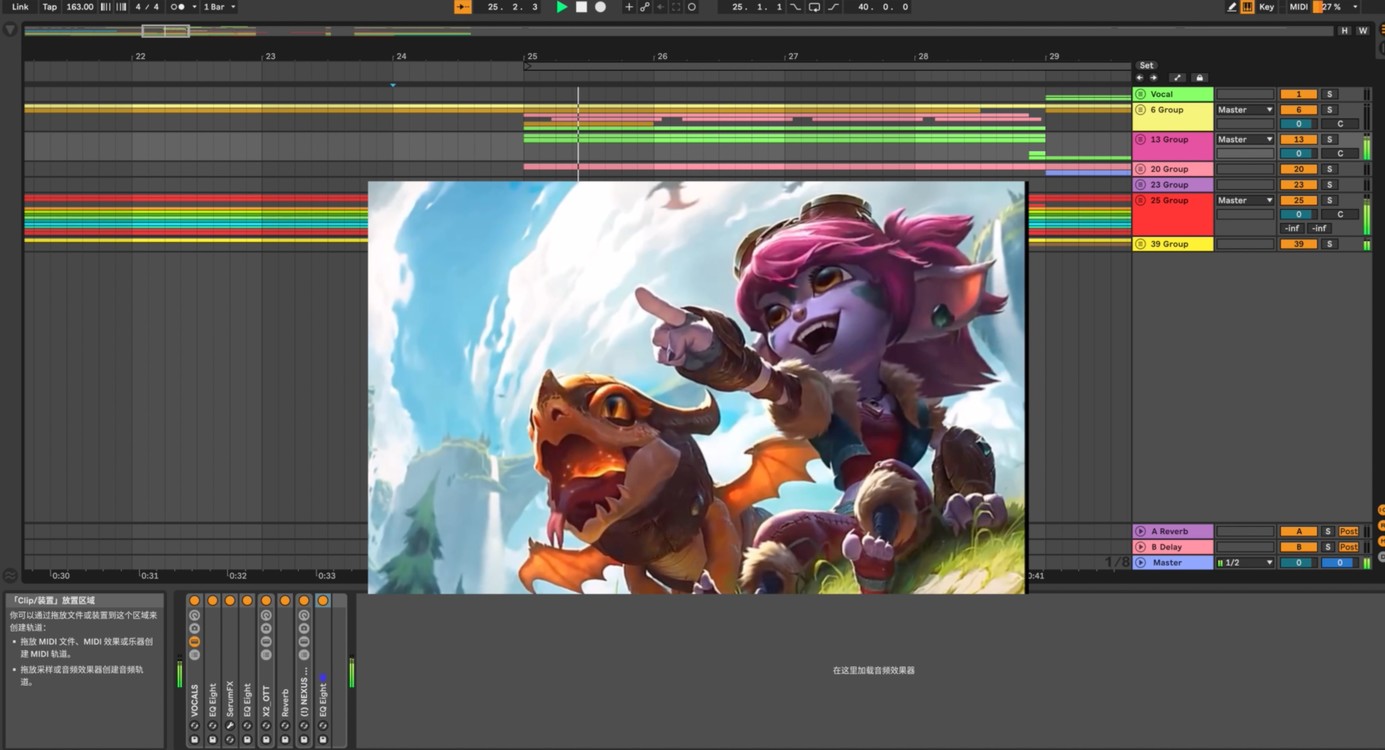
Task: Click the Link button
Action: [20, 7]
